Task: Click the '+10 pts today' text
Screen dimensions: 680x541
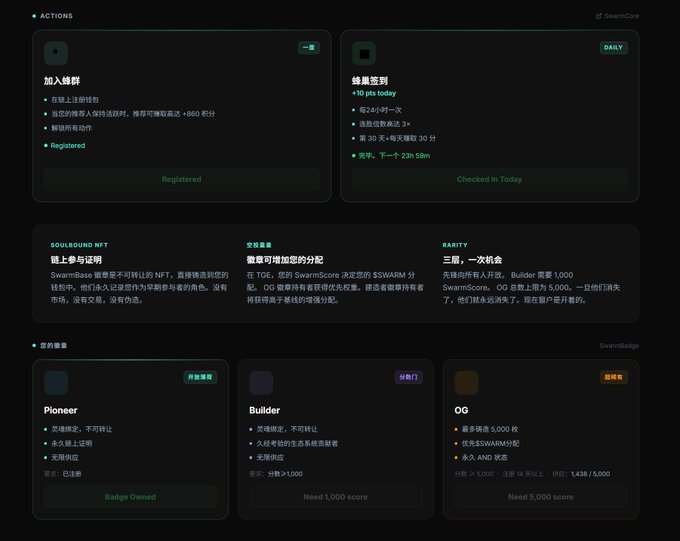Action: (374, 93)
